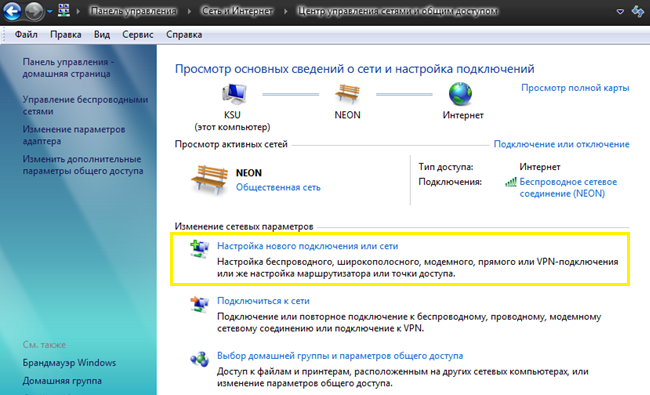Open the Справка menu
This screenshot has height=395, width=650.
184,34
